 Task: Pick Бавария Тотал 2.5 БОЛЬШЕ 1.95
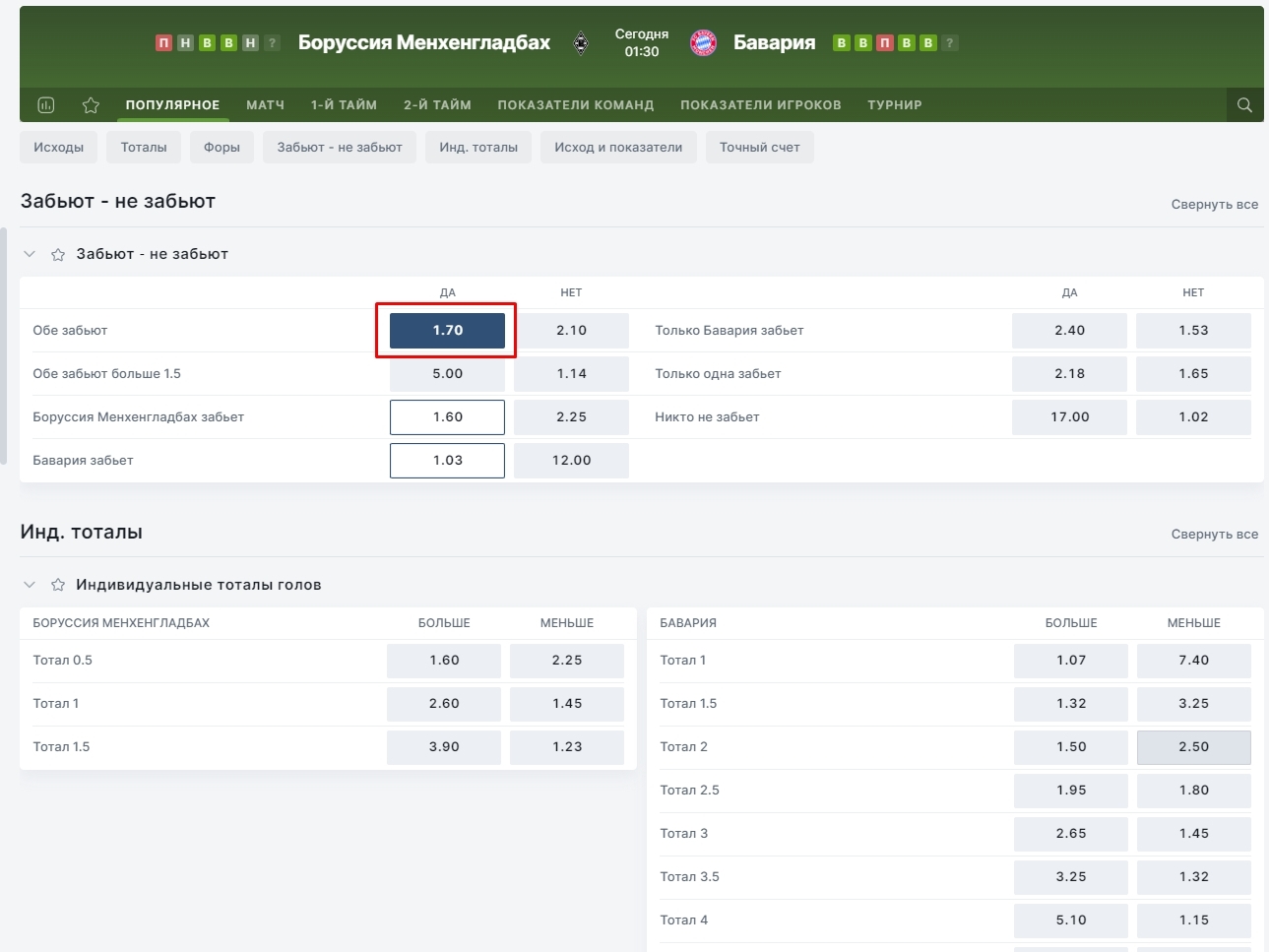[x=1071, y=791]
